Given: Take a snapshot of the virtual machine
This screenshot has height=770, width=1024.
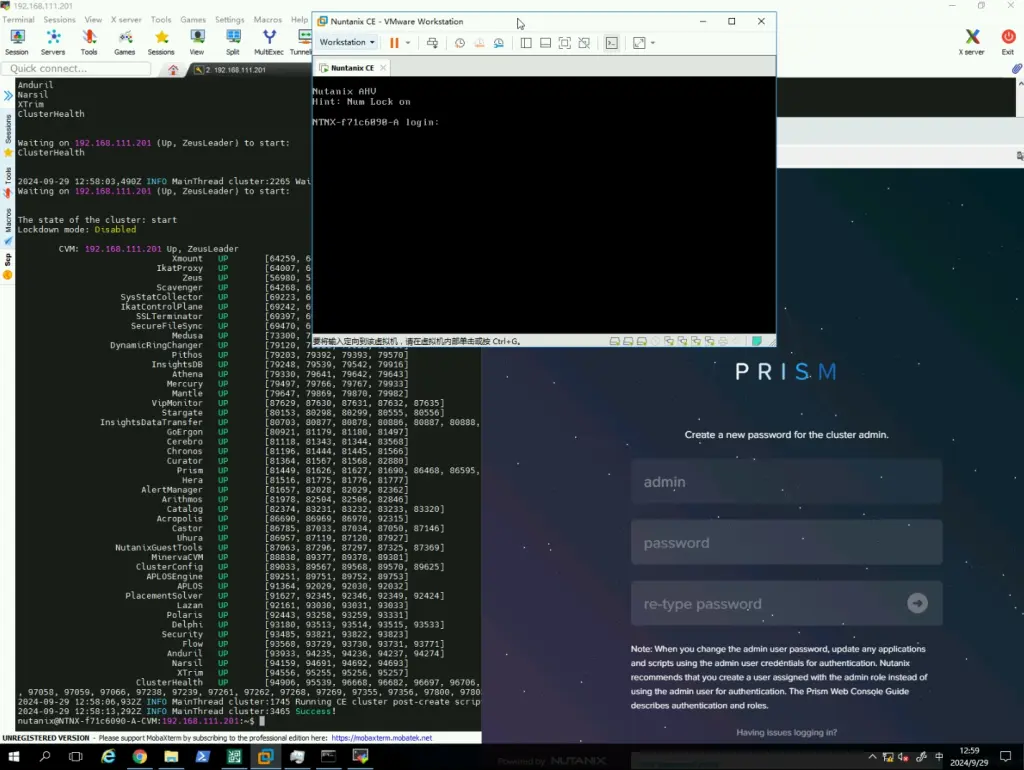Looking at the screenshot, I should coord(459,43).
